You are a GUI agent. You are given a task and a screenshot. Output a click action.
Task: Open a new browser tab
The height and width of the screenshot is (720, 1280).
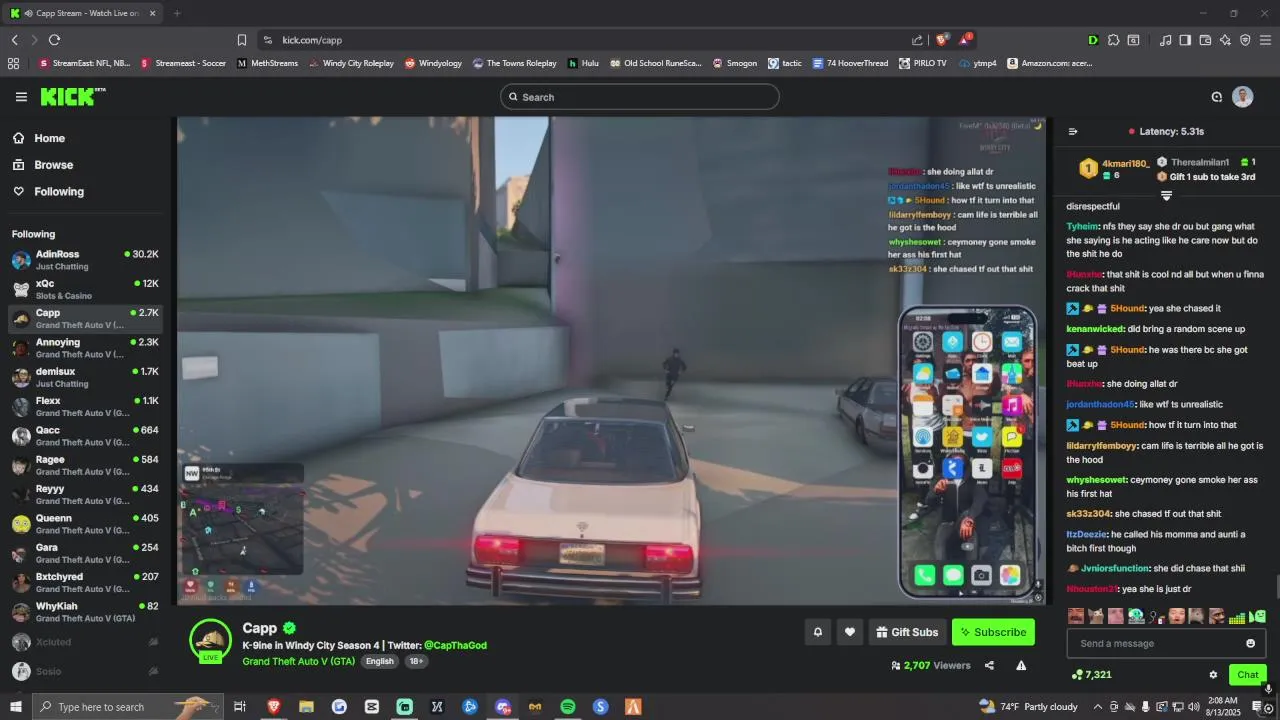click(177, 13)
